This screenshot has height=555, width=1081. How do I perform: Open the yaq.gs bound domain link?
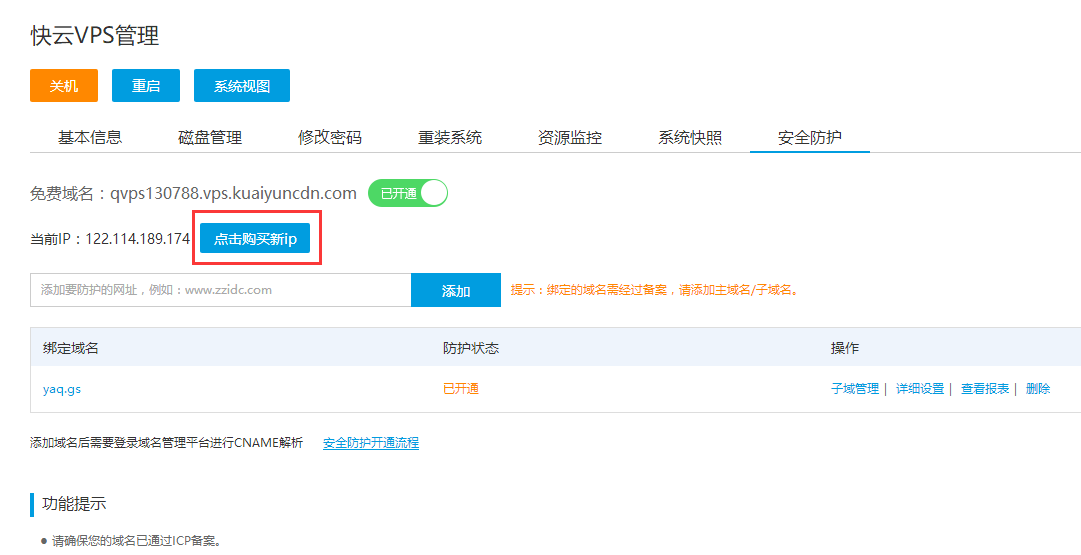point(62,389)
